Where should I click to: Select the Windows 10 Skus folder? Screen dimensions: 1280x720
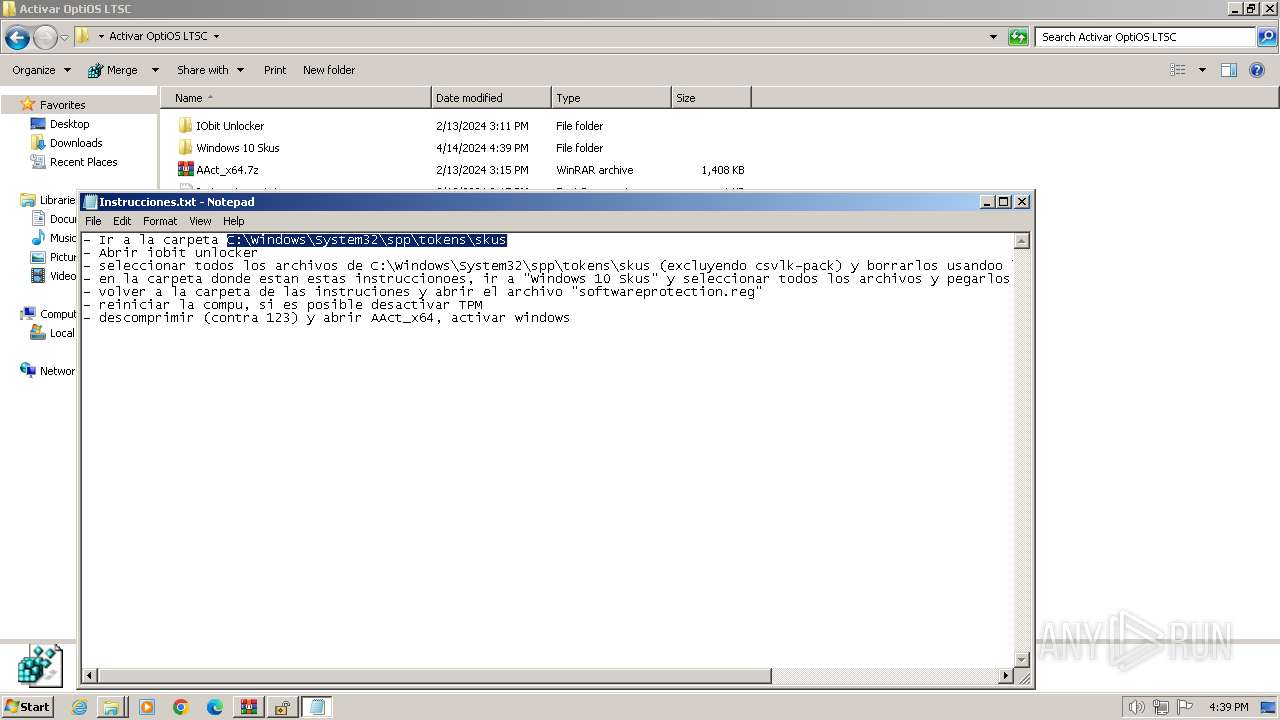click(237, 148)
